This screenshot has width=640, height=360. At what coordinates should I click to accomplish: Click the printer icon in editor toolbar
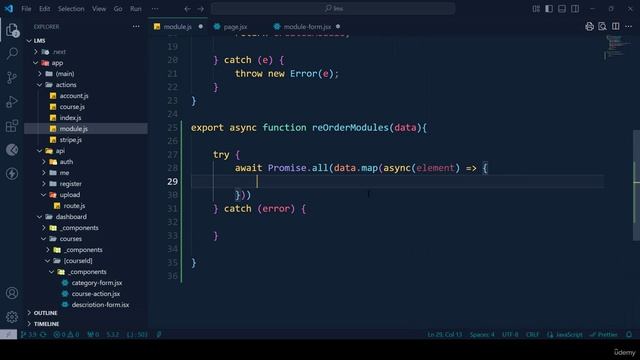coord(589,27)
